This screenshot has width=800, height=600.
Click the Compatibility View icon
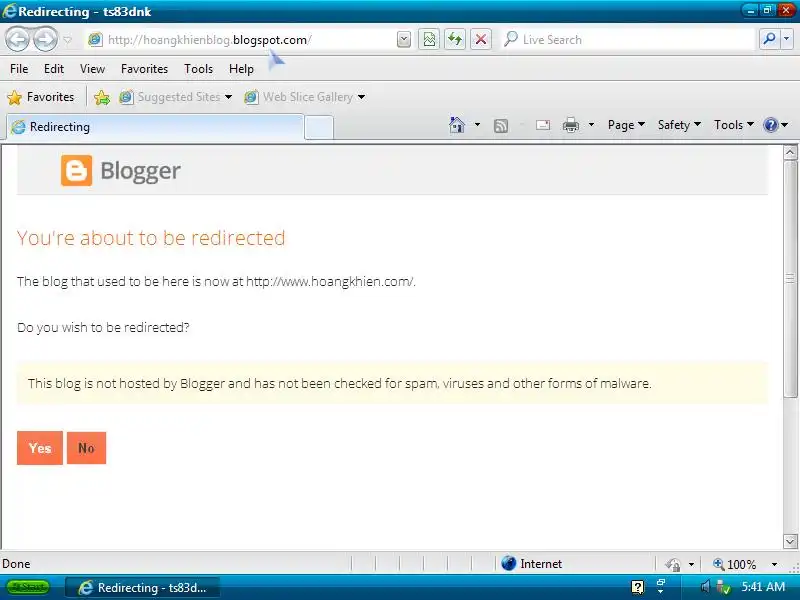[x=429, y=39]
